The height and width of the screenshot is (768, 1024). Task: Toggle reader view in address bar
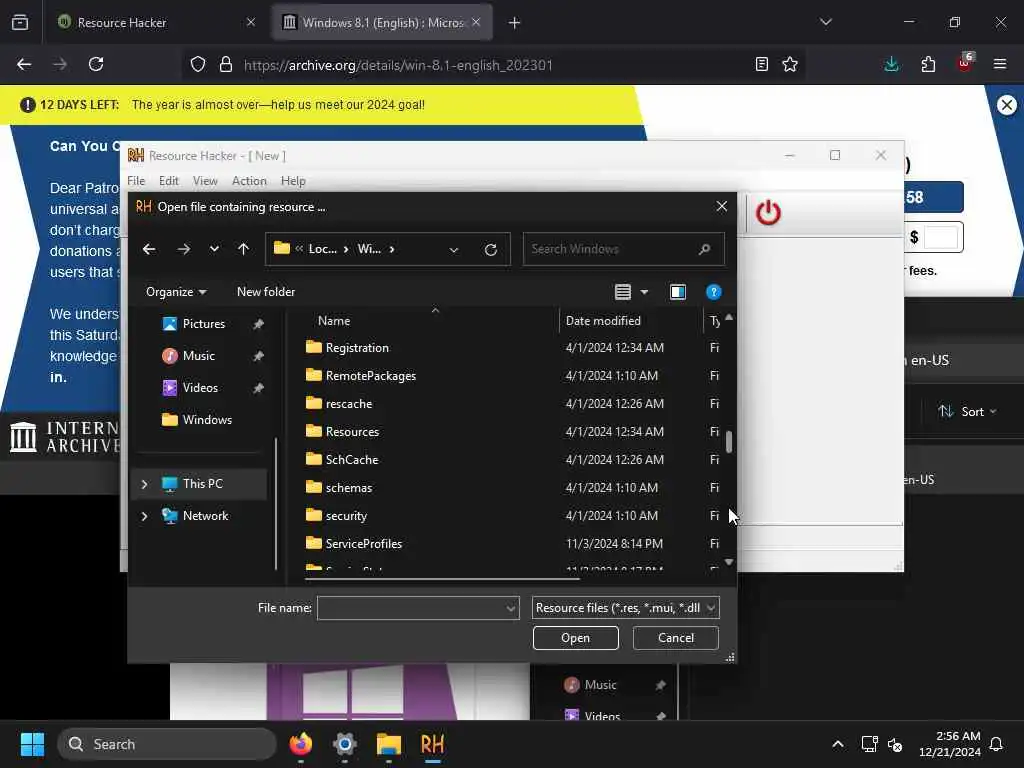(761, 64)
